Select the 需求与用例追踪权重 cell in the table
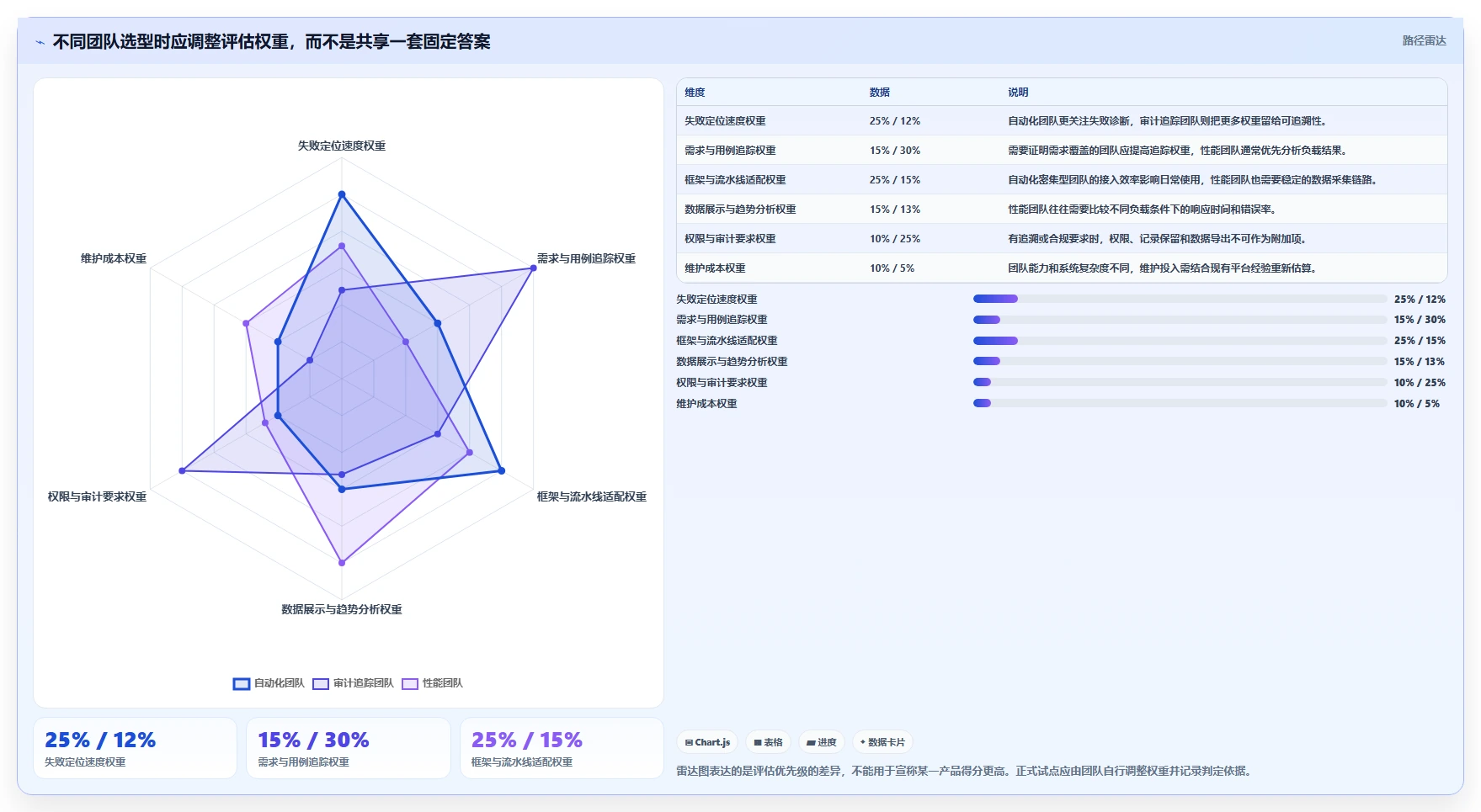 pyautogui.click(x=730, y=151)
